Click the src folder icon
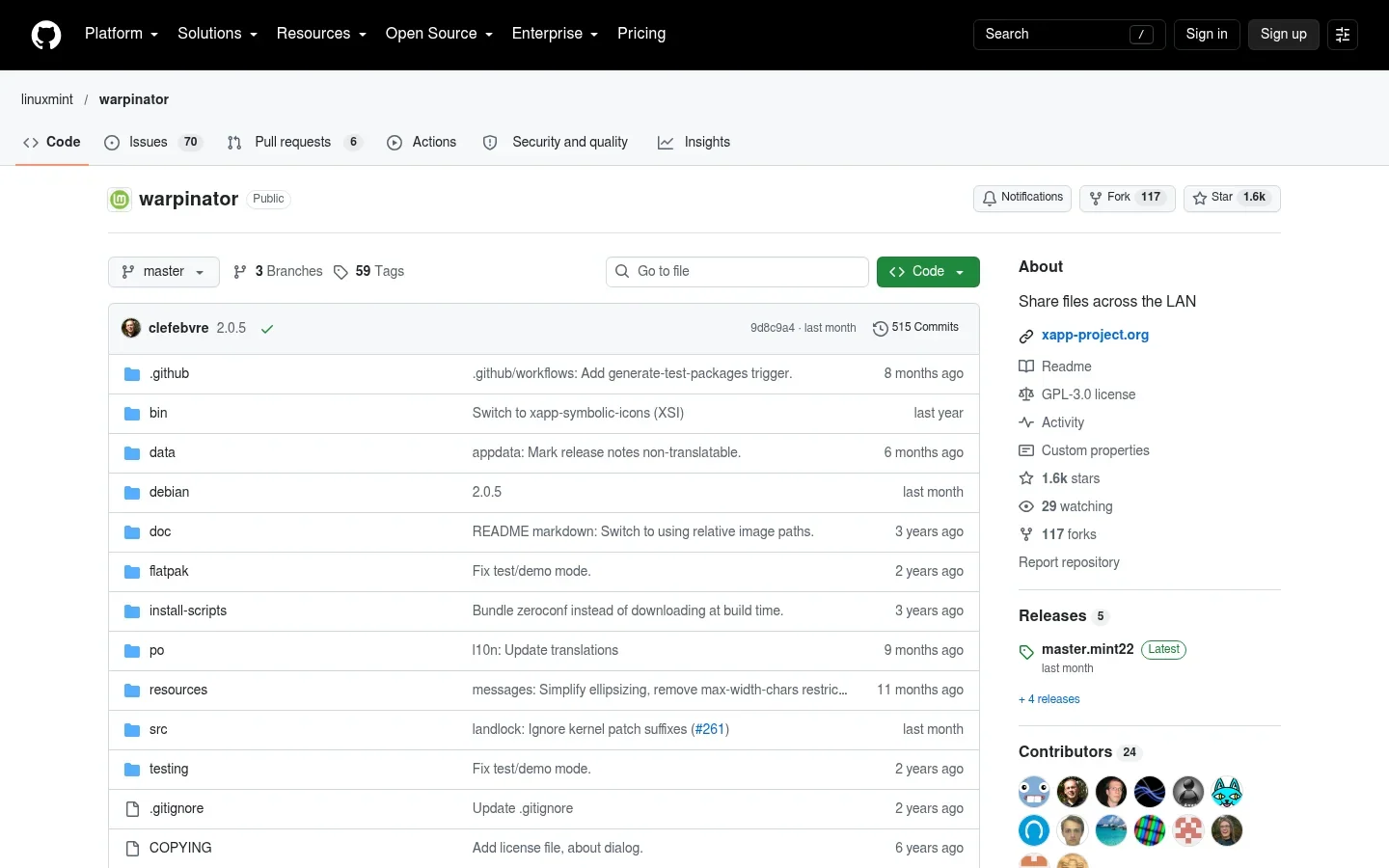 (132, 730)
